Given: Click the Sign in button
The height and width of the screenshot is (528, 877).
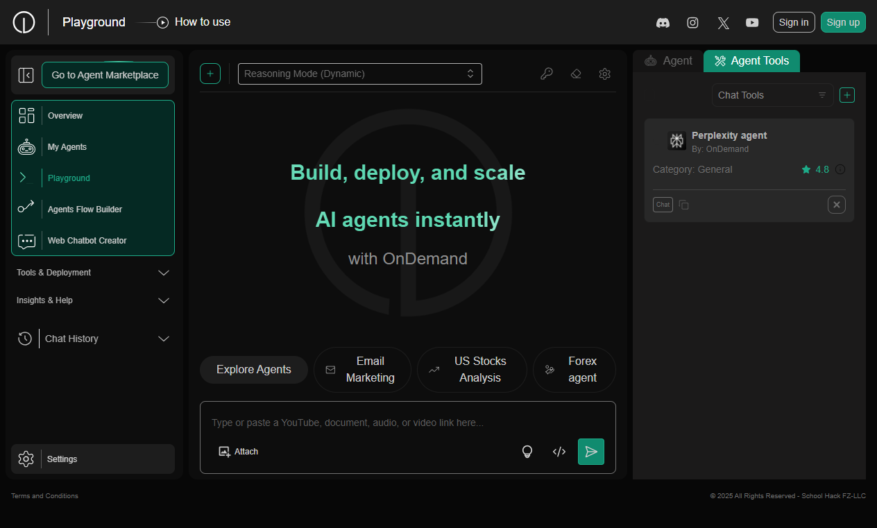Looking at the screenshot, I should 794,22.
